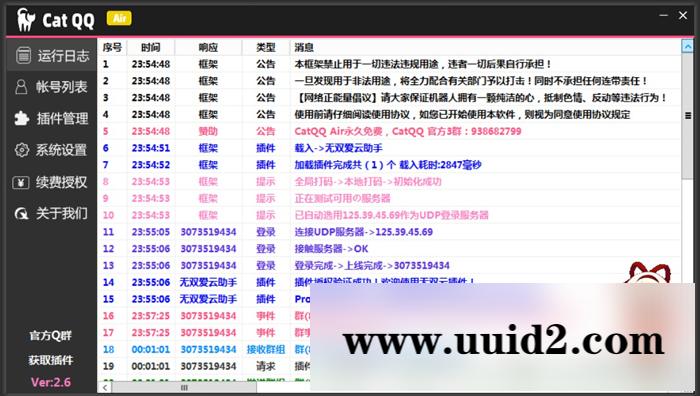Click row number 8 cell
700x396 pixels.
pos(106,182)
